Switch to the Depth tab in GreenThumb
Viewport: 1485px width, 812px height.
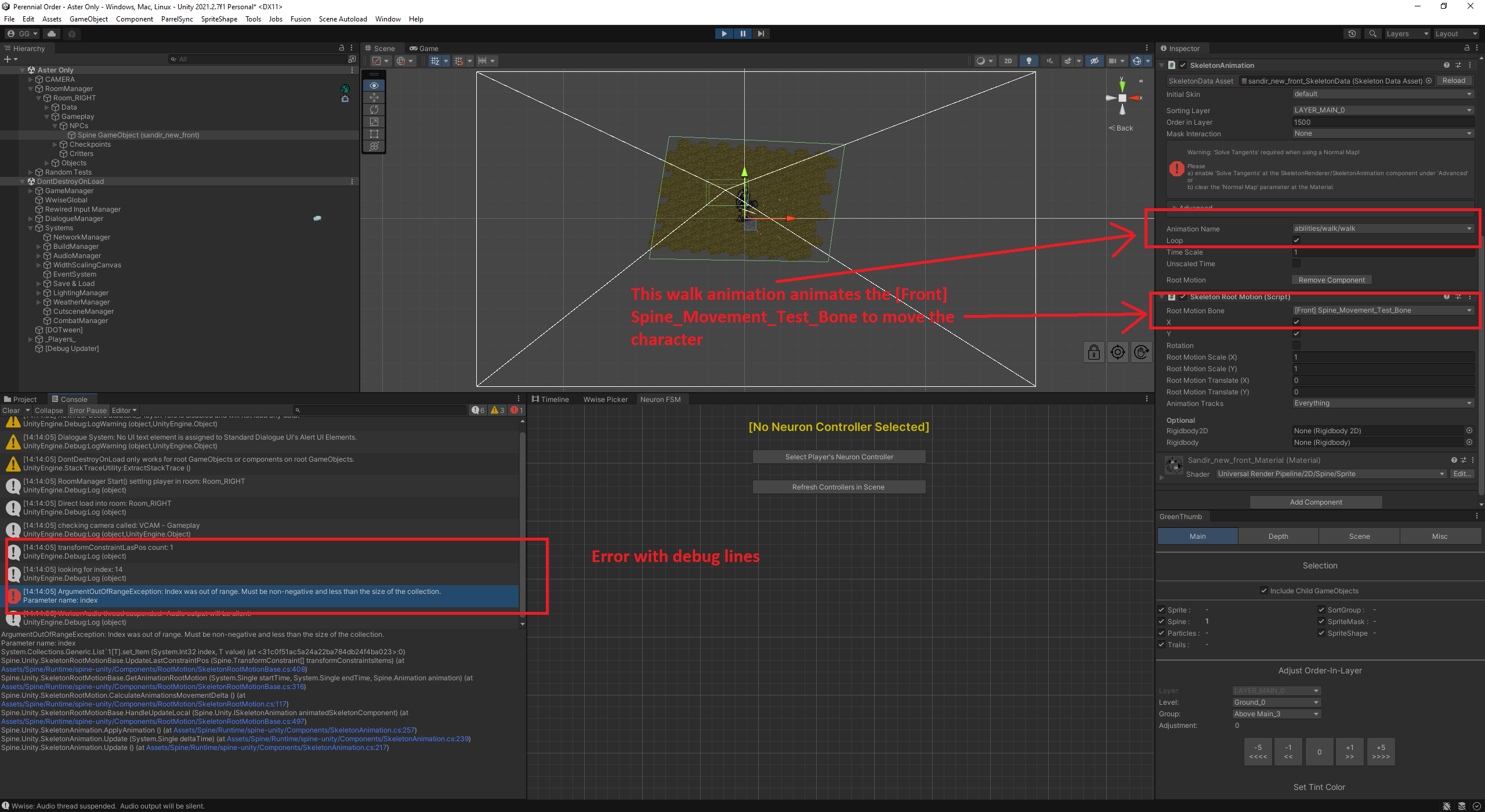pos(1278,536)
